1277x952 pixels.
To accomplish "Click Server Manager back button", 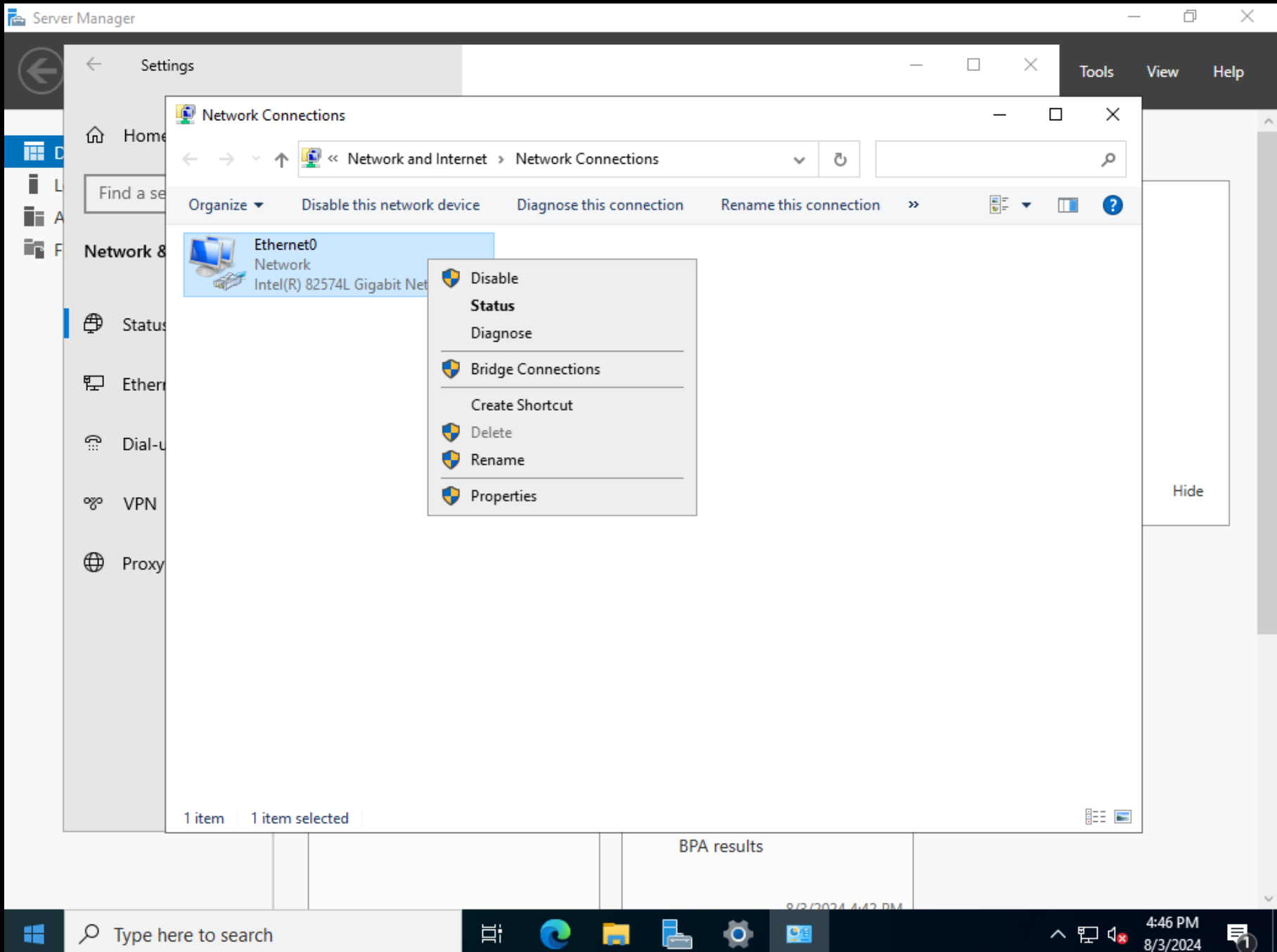I will coord(41,71).
